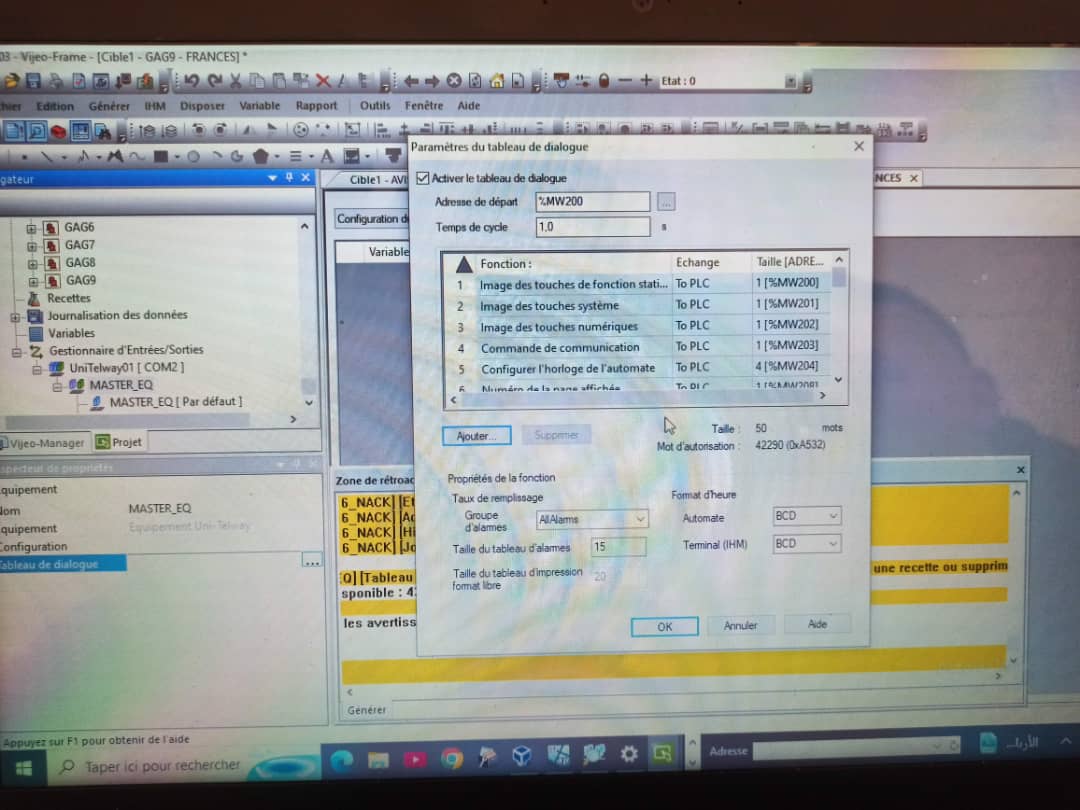Collapse Gestionnaire d'Entrées/Sorties tree node
The height and width of the screenshot is (810, 1080).
16,351
